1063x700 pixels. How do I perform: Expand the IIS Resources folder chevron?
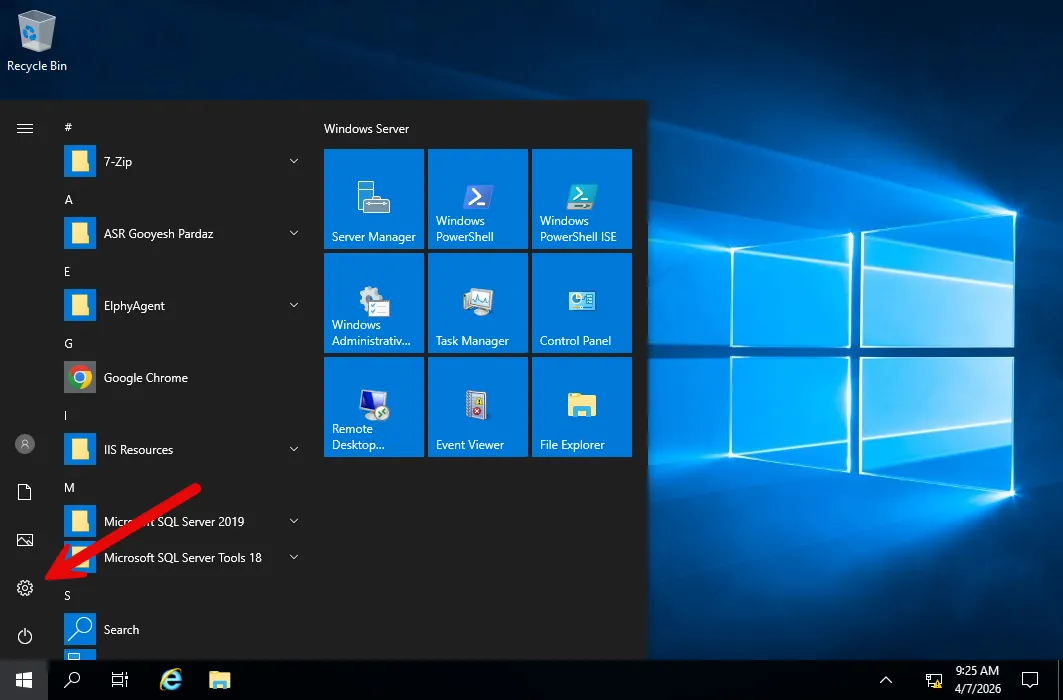tap(294, 450)
